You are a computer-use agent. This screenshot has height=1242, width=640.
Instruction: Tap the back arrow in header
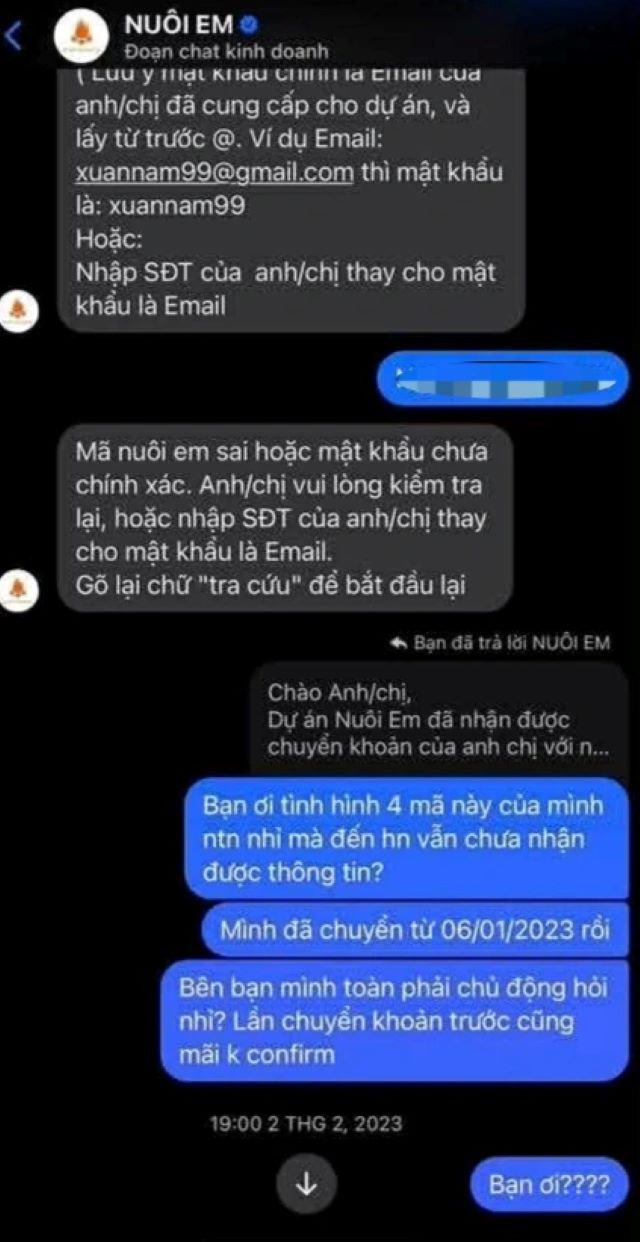click(14, 36)
